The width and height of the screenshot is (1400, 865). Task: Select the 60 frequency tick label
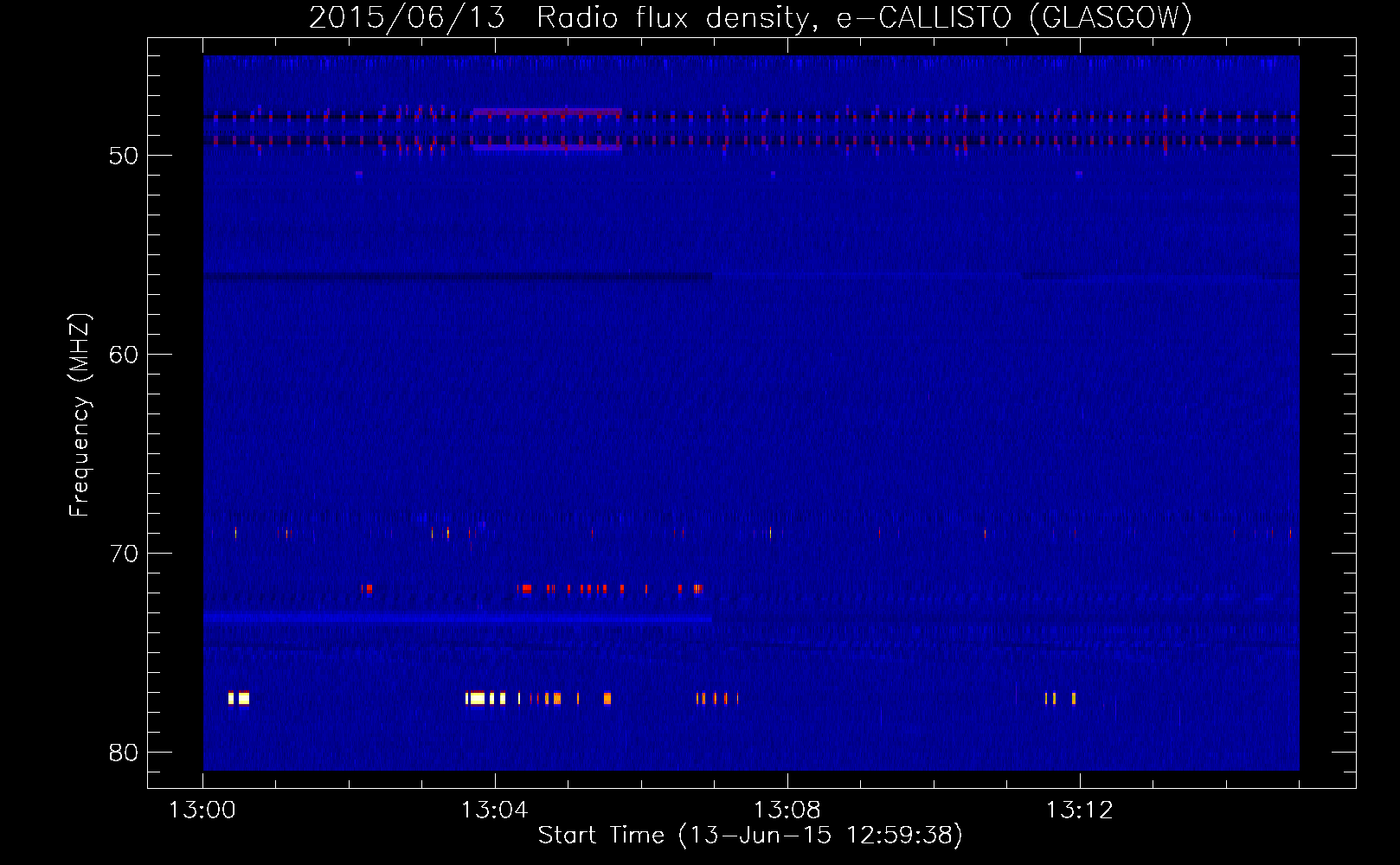pyautogui.click(x=125, y=355)
